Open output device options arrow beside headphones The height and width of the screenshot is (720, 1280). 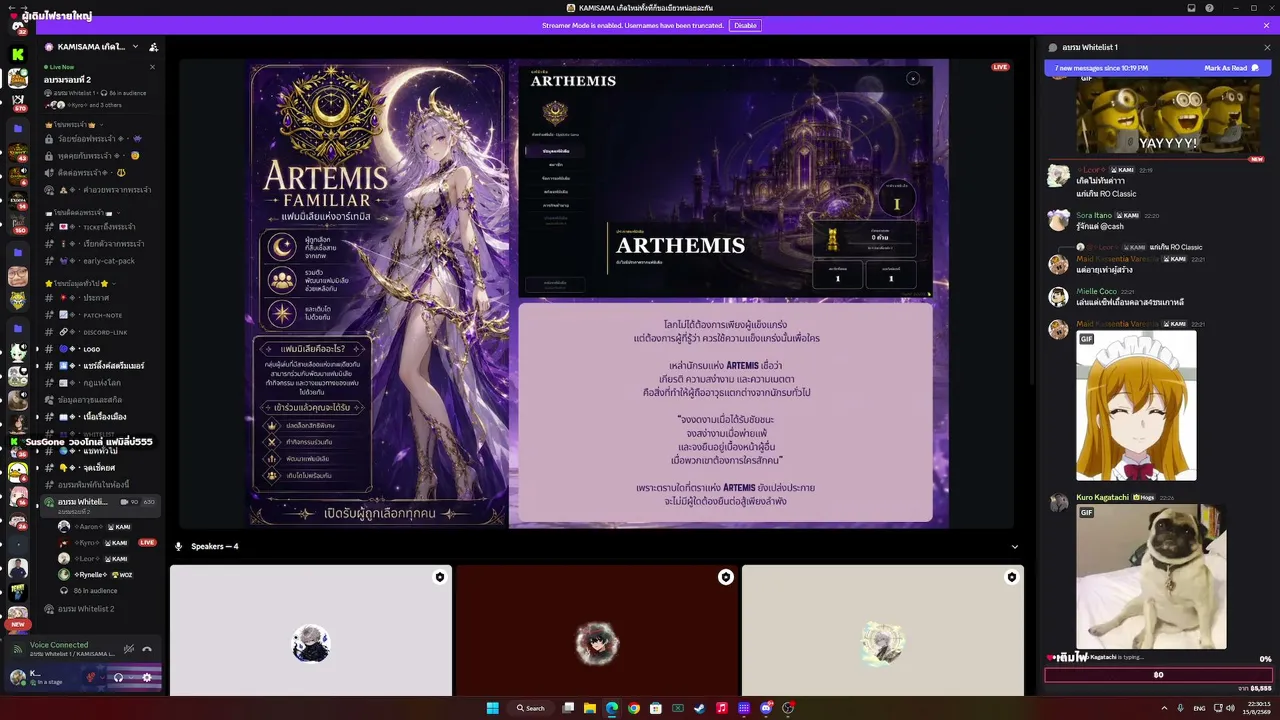(131, 677)
